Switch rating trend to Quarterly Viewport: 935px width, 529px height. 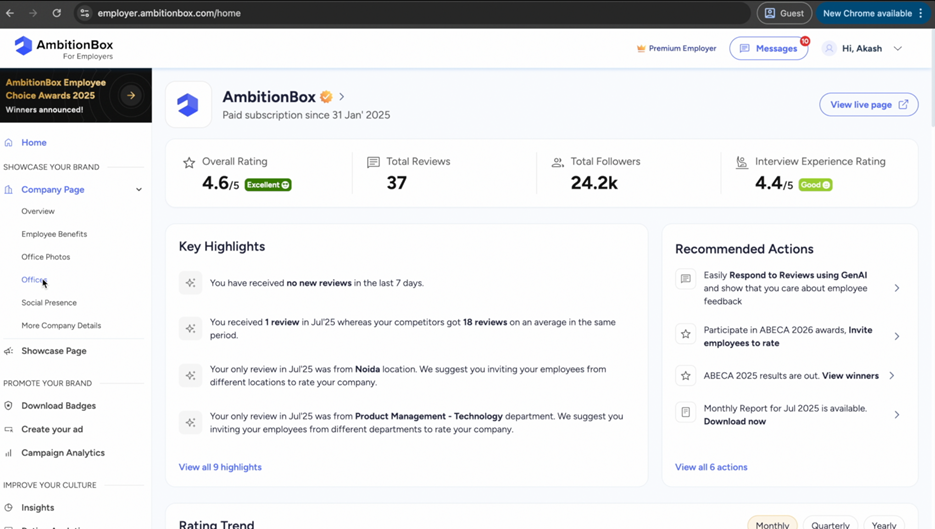[x=830, y=524]
